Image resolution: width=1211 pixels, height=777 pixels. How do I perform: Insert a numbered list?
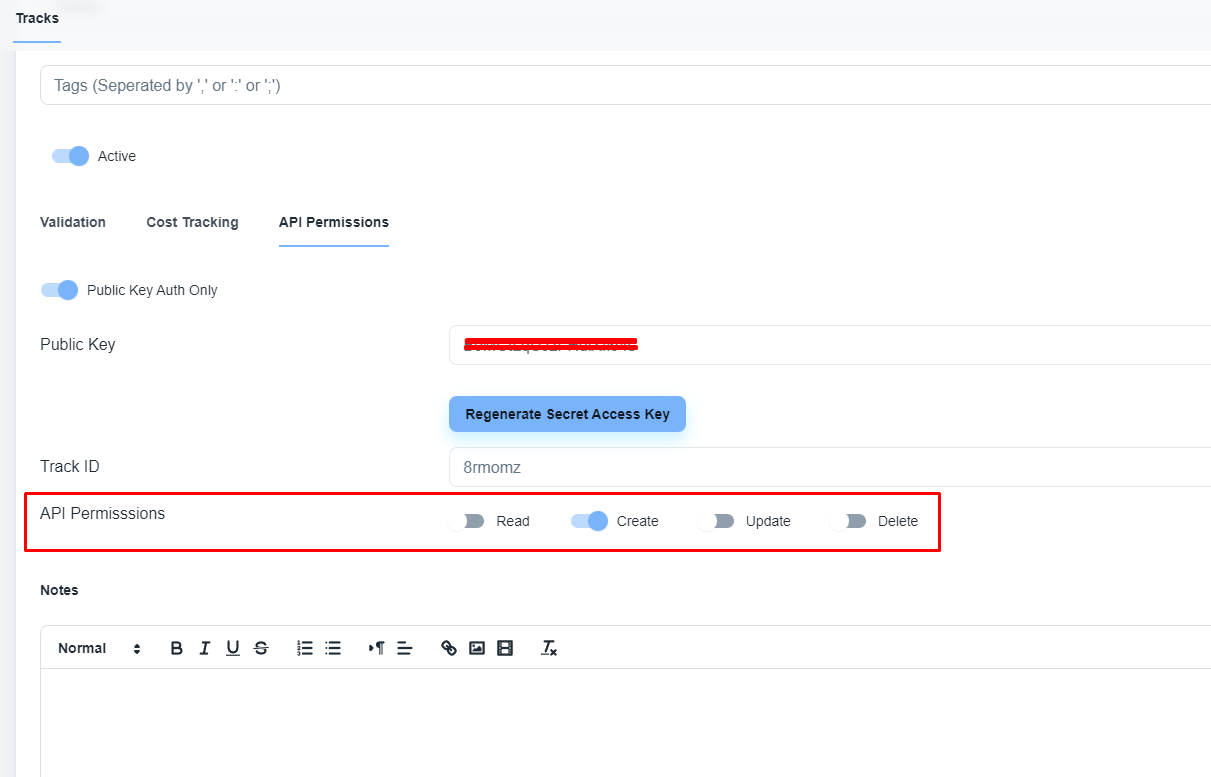(305, 648)
